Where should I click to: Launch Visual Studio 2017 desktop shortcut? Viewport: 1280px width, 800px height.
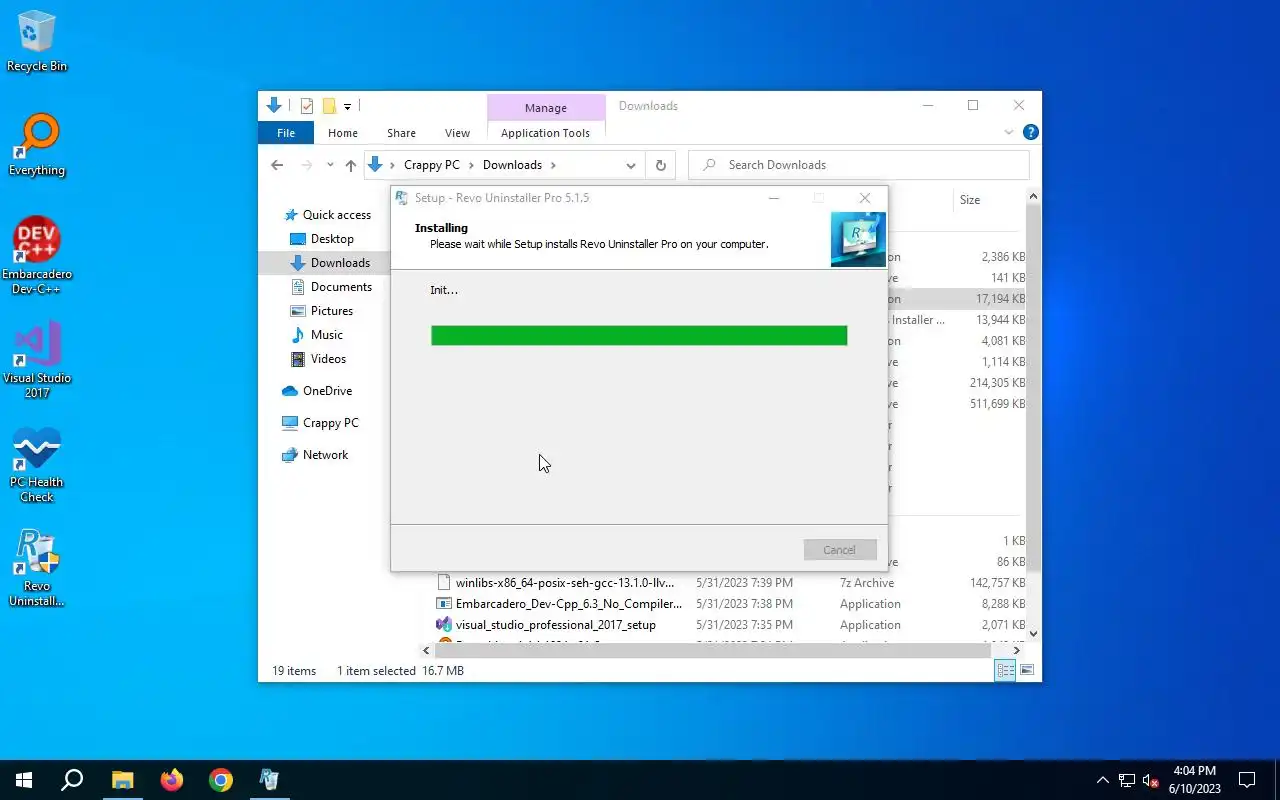[x=37, y=360]
